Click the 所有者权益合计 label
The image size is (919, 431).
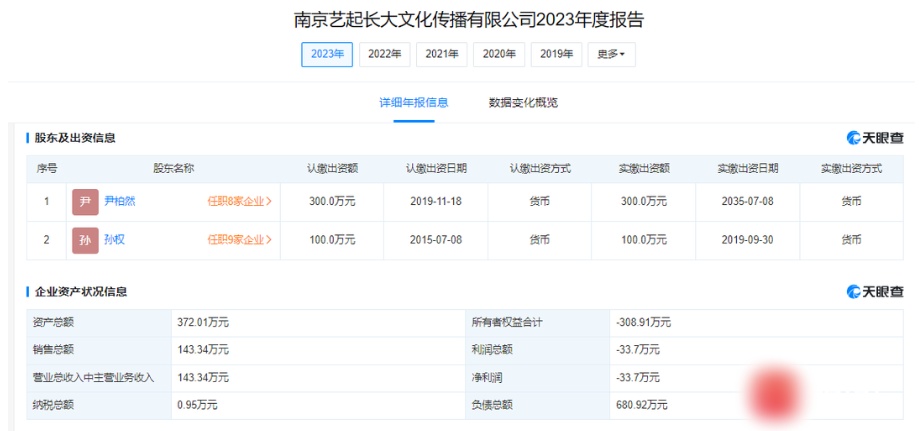(507, 323)
